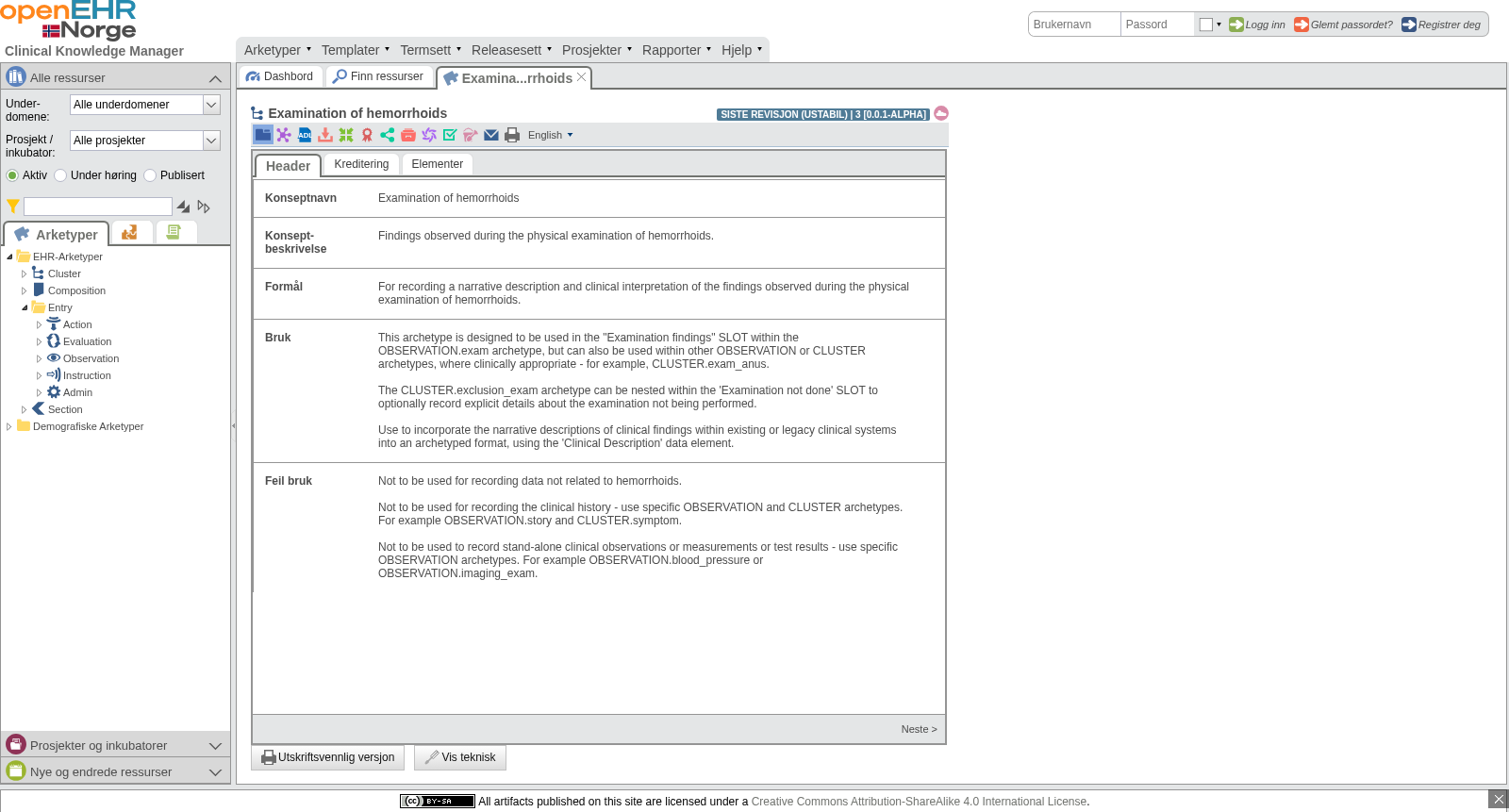Viewport: 1509px width, 812px height.
Task: Click the Creative Commons BY-SA badge
Action: point(438,801)
